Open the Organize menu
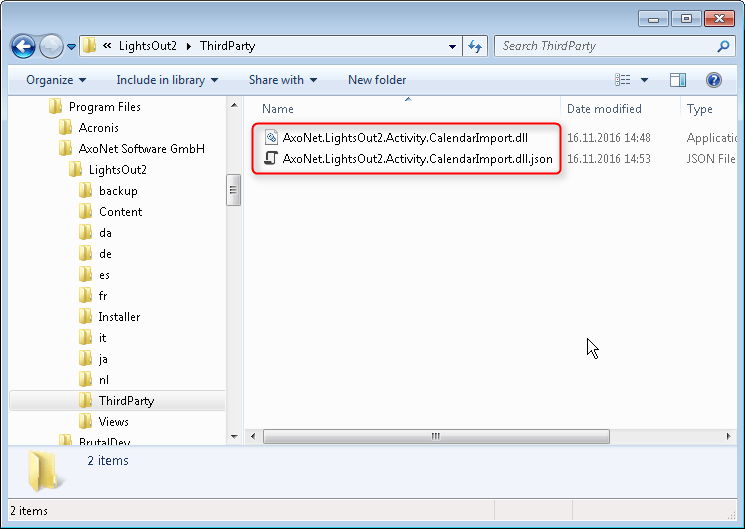Viewport: 745px width, 529px height. tap(56, 80)
